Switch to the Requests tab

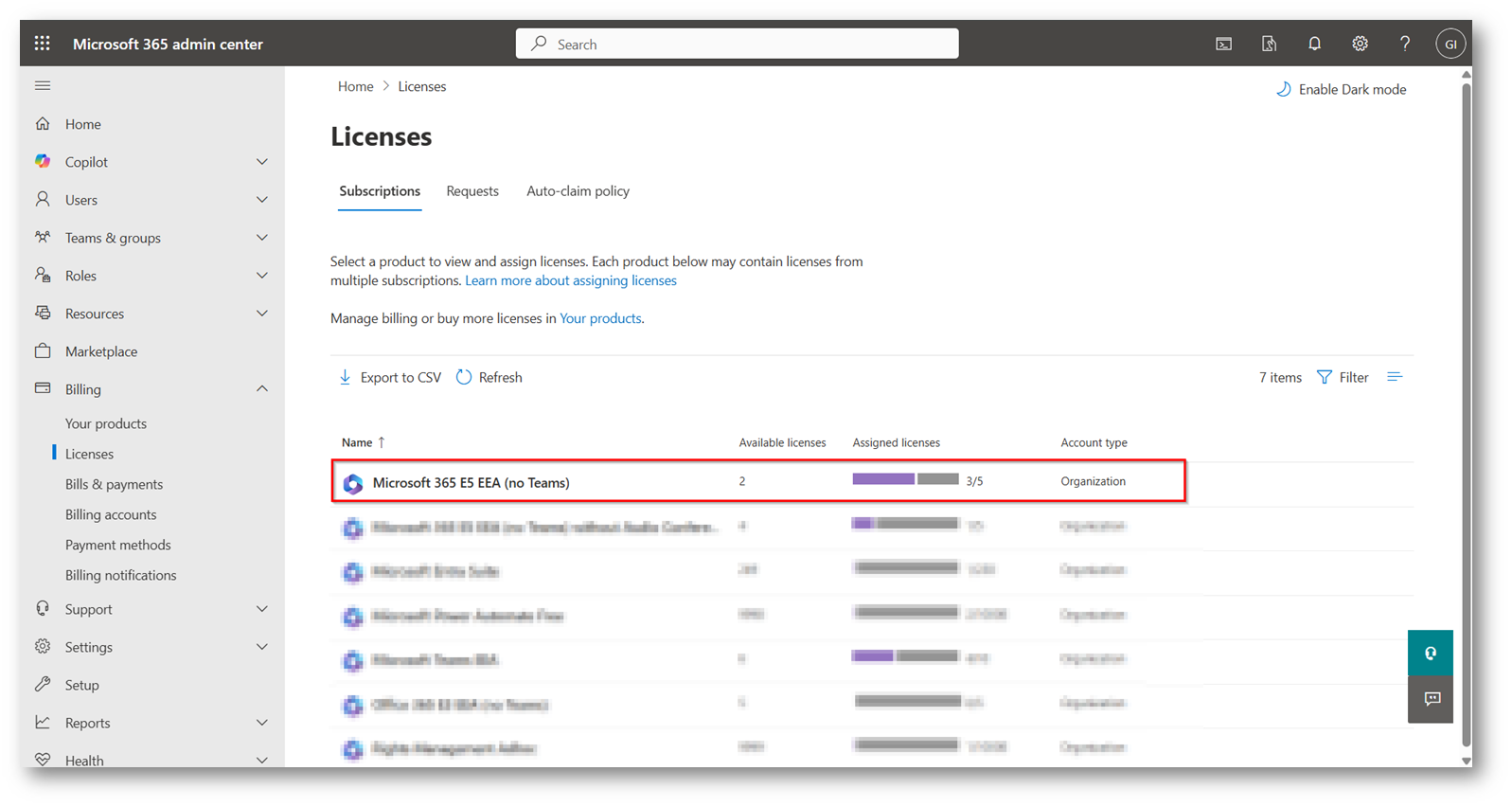[x=472, y=191]
